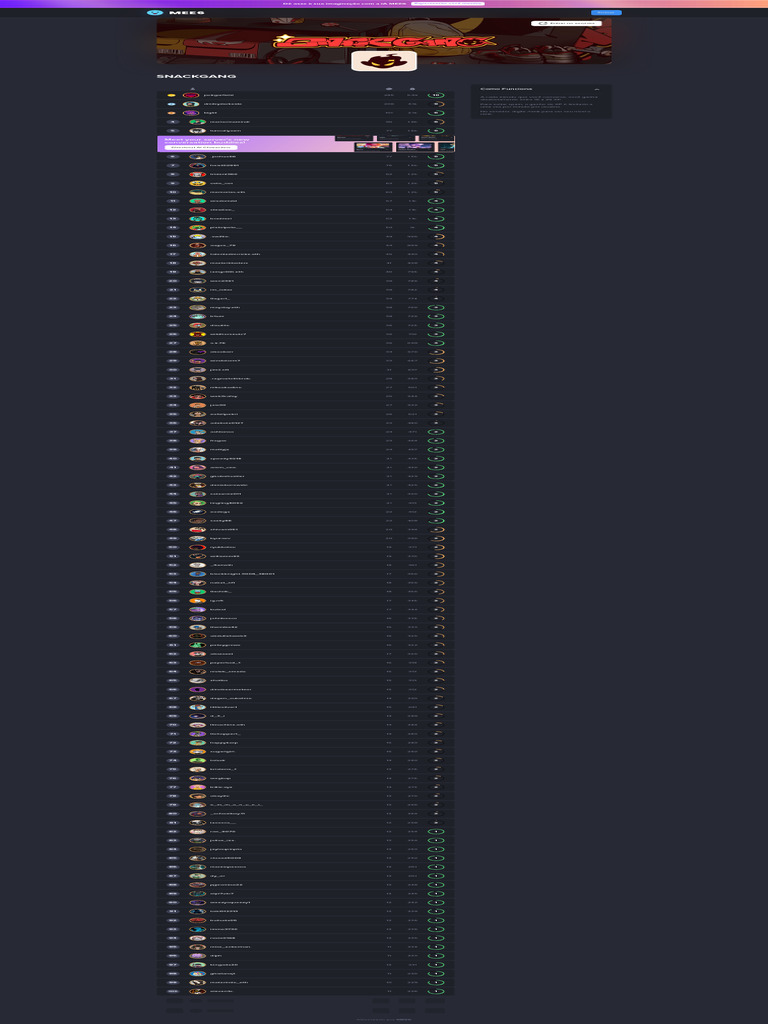
Task: Click the messages column header icon
Action: coord(389,89)
